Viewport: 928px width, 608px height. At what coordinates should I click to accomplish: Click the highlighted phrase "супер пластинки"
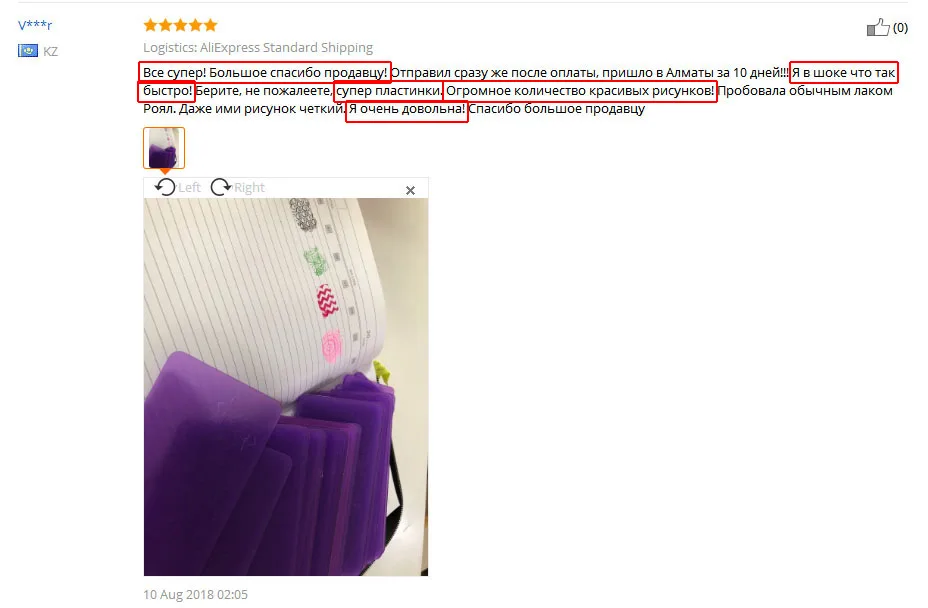[388, 91]
